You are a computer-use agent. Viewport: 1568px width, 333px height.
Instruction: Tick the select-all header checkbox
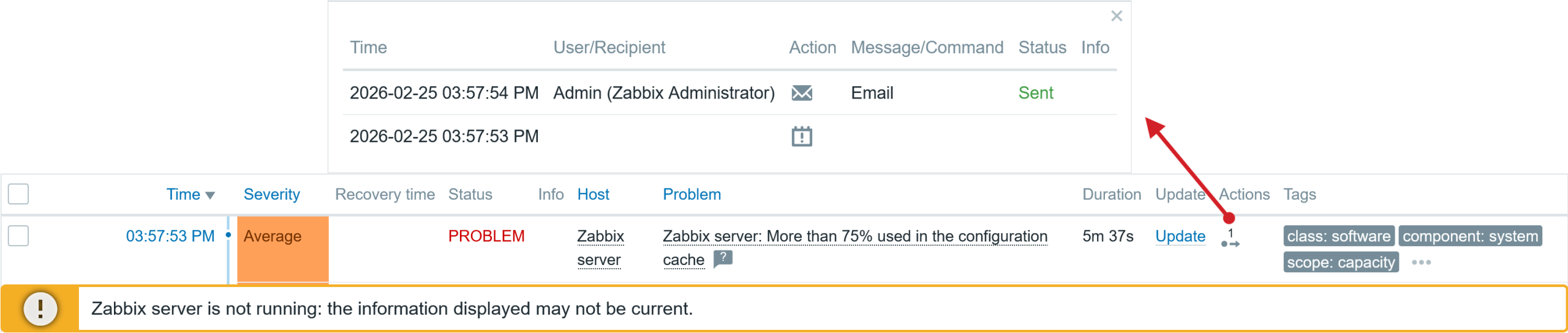tap(18, 194)
